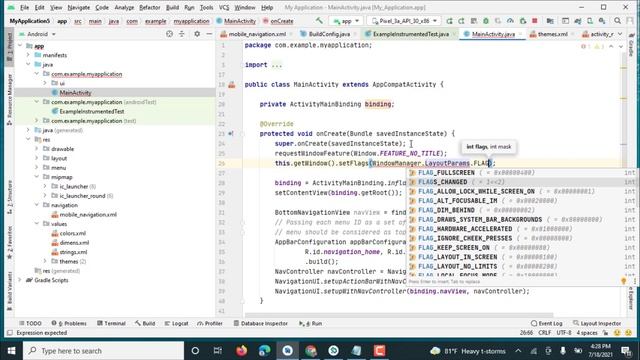Open the Build Variants side panel
The height and width of the screenshot is (360, 640).
(x=10, y=291)
